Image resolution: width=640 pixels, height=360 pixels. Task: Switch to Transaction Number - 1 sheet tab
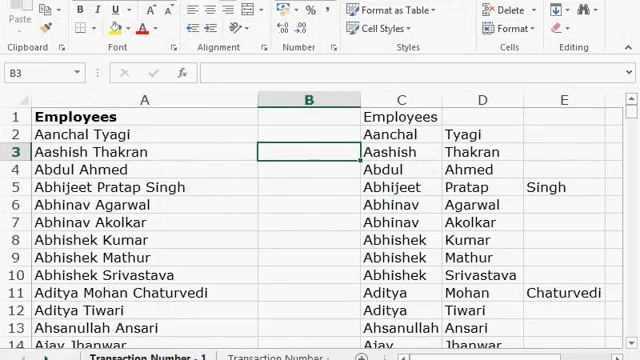pyautogui.click(x=148, y=357)
